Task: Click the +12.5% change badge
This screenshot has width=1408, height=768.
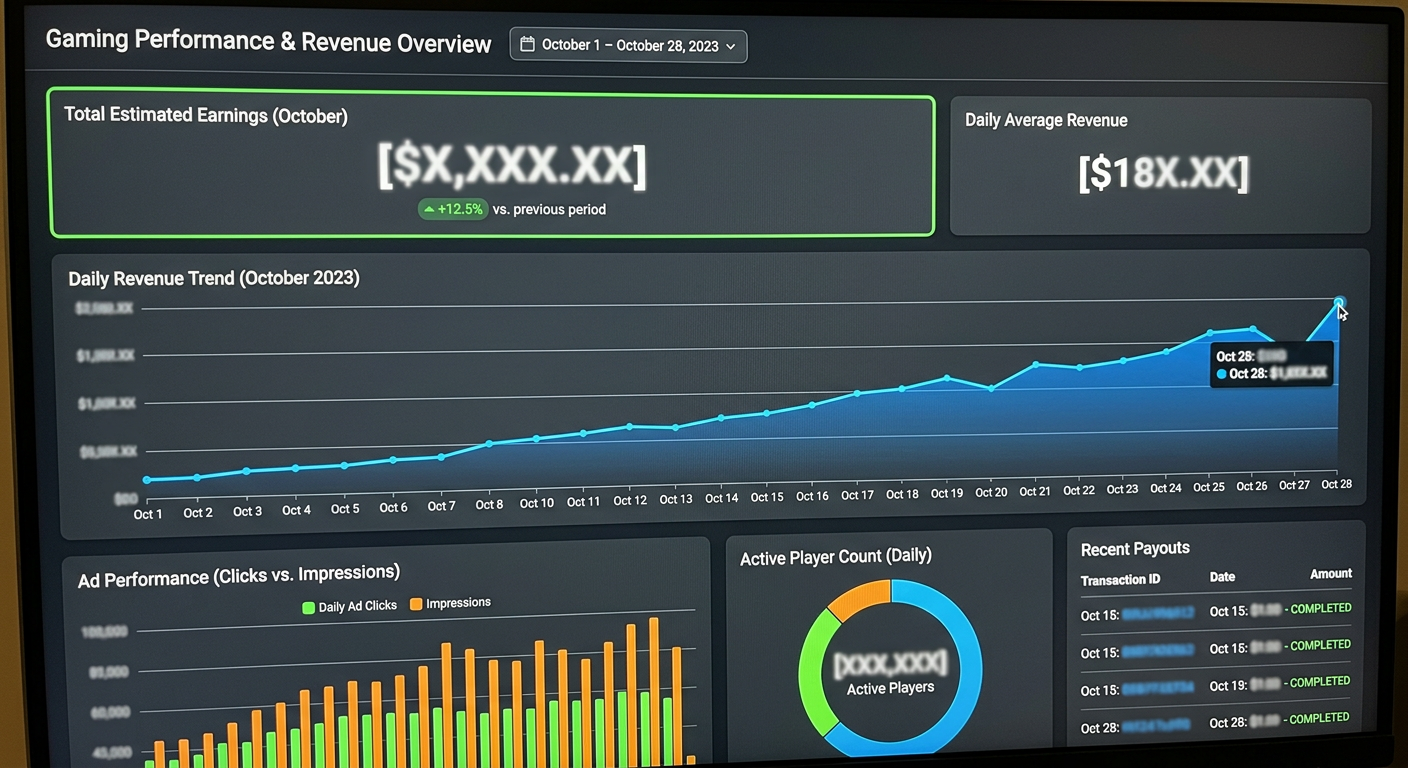Action: [453, 209]
